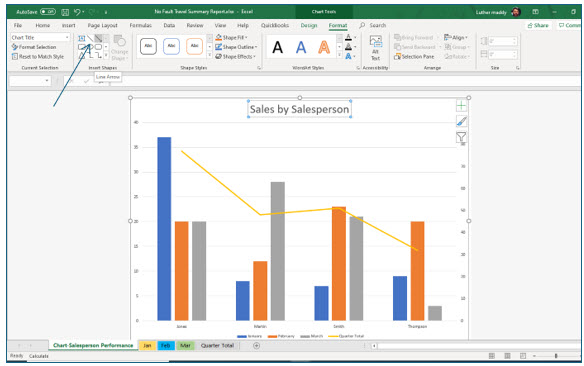584x366 pixels.
Task: Click Format Selection
Action: click(34, 47)
